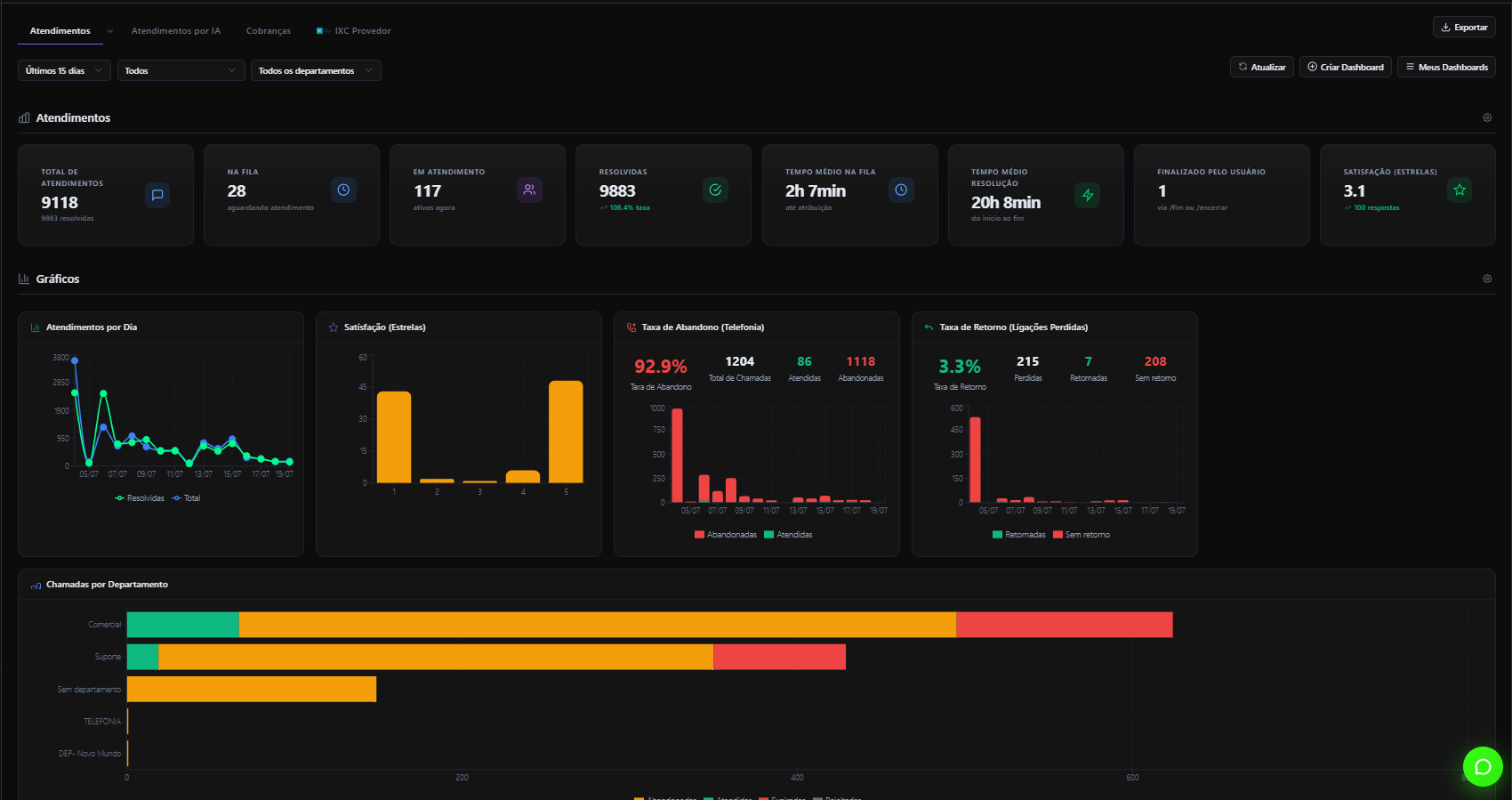The height and width of the screenshot is (800, 1512).
Task: Click green segment of Comercial bar
Action: coord(183,625)
